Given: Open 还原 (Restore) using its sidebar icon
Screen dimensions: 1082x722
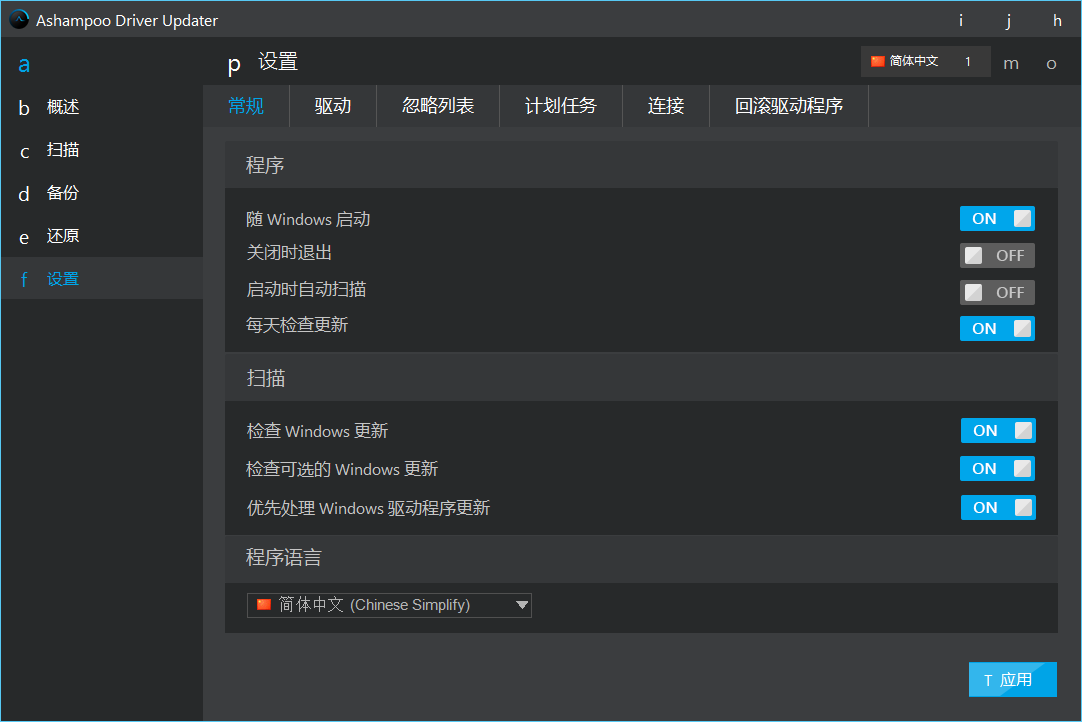Looking at the screenshot, I should click(x=23, y=236).
